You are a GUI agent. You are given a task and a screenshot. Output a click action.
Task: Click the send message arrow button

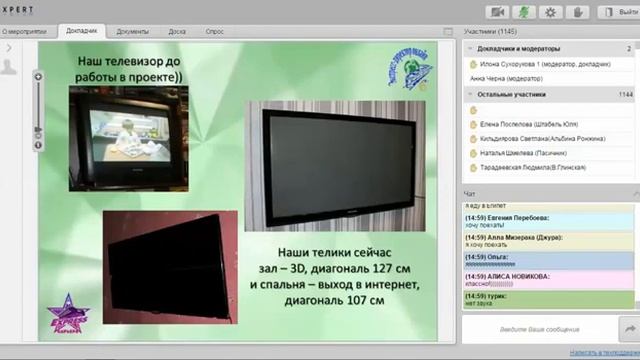[x=630, y=329]
